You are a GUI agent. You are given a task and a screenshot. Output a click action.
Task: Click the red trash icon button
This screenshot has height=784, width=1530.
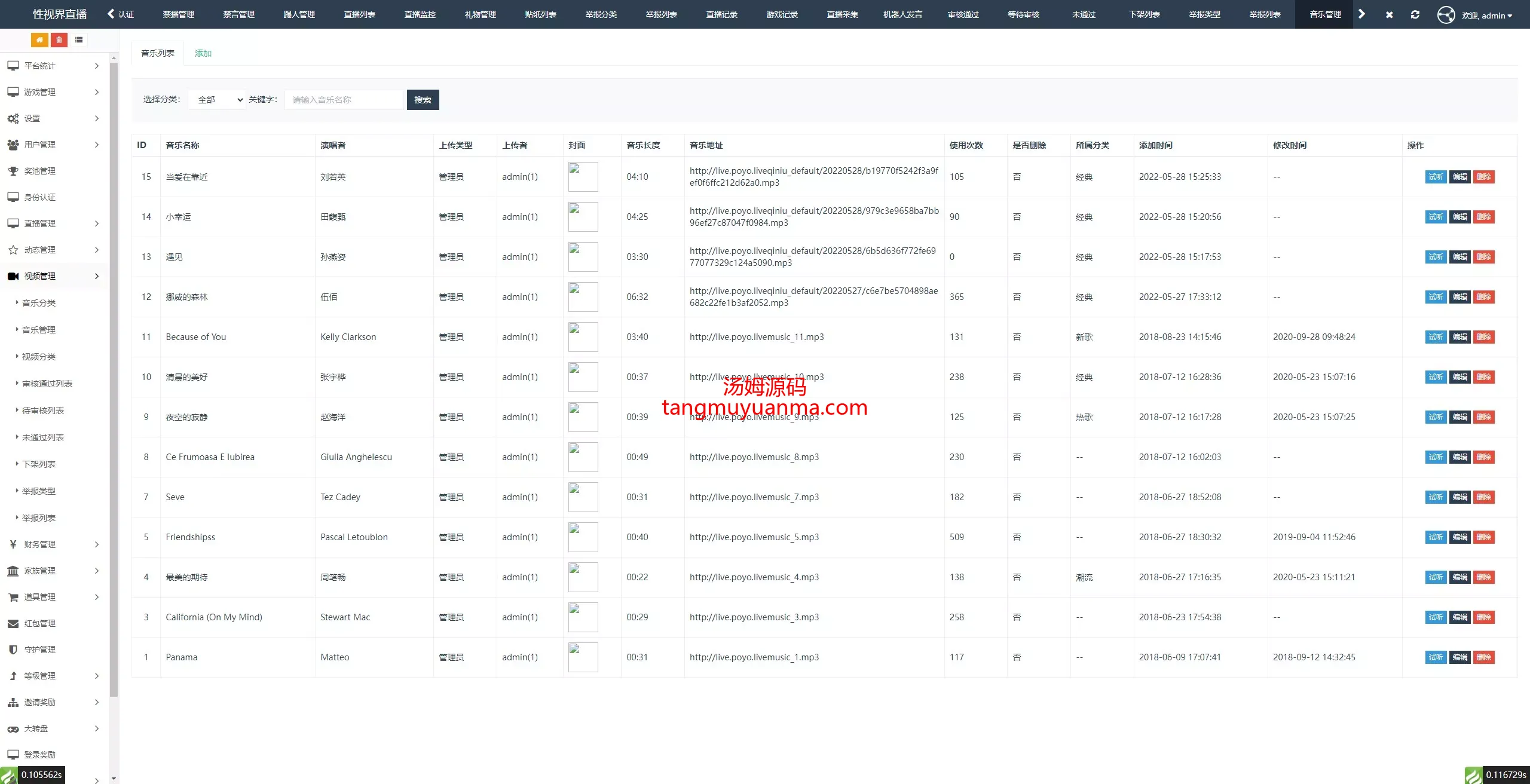pos(59,40)
